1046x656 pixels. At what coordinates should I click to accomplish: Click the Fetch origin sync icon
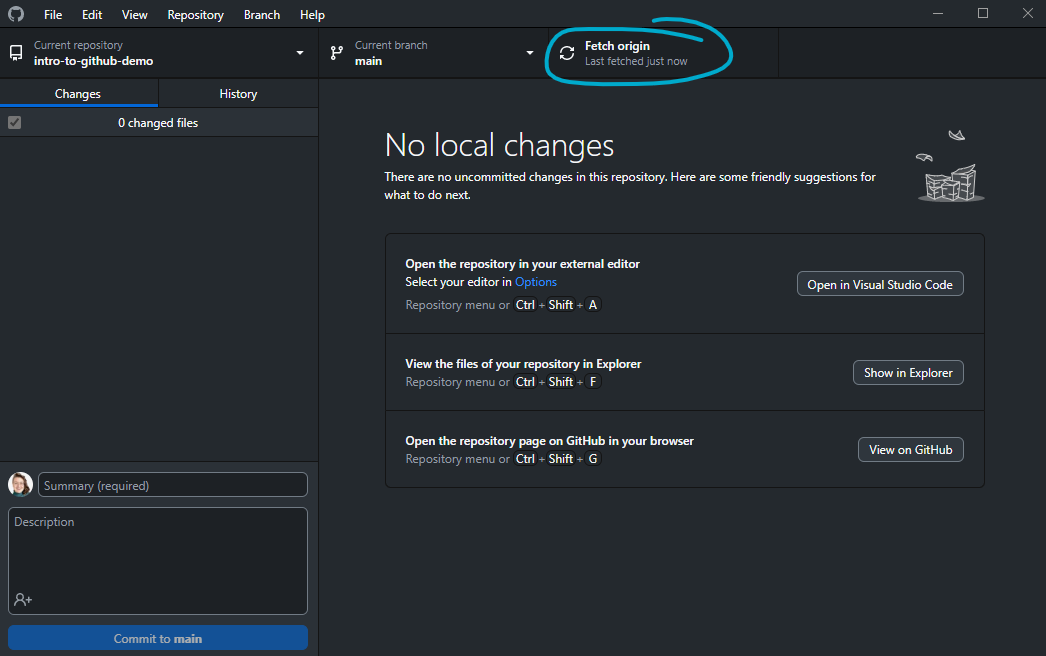click(567, 53)
